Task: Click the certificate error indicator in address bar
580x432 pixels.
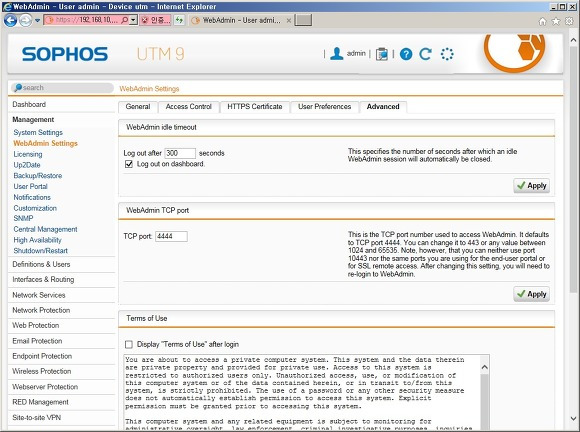Action: coord(155,20)
